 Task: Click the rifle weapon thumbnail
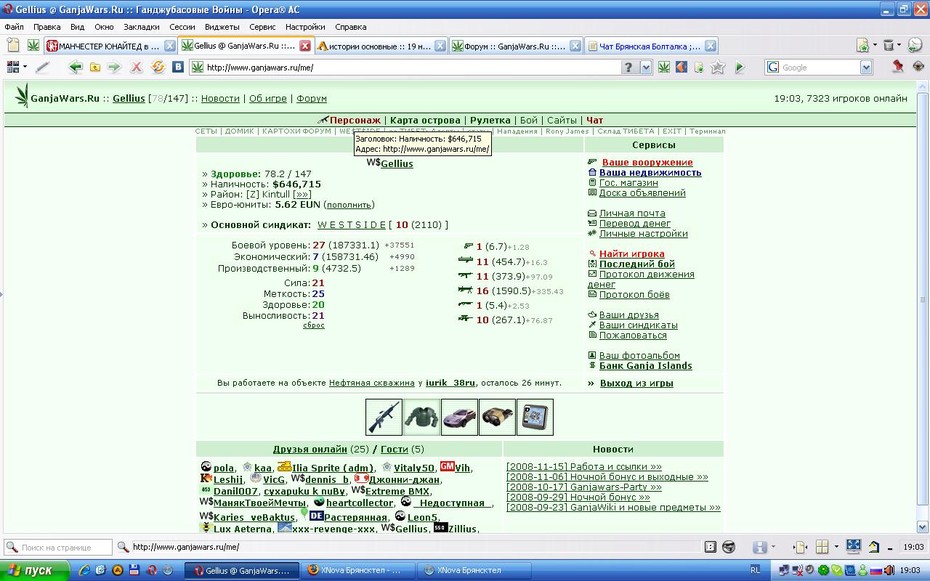[384, 417]
